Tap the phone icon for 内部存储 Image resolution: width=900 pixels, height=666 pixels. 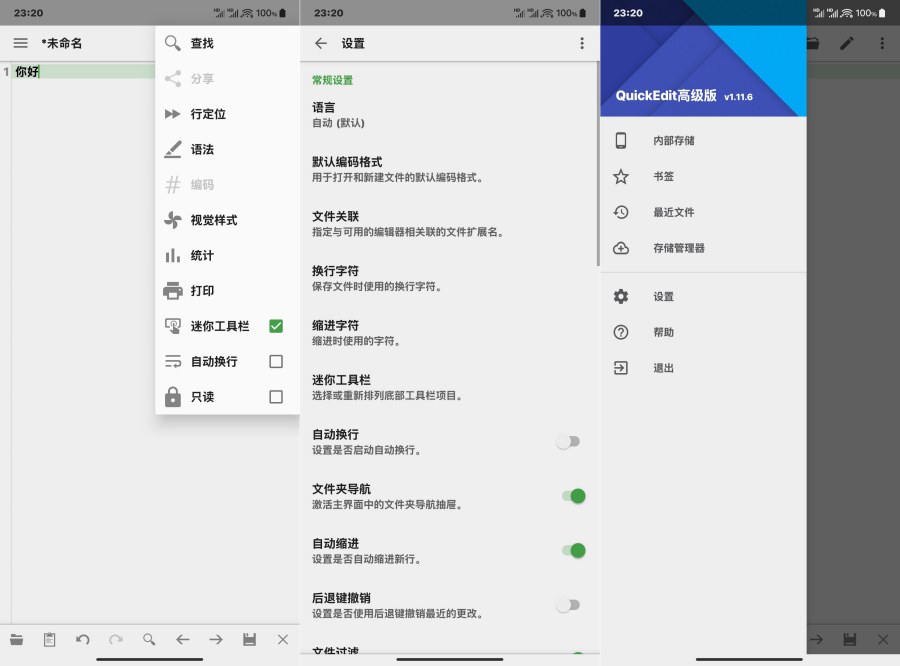tap(620, 141)
